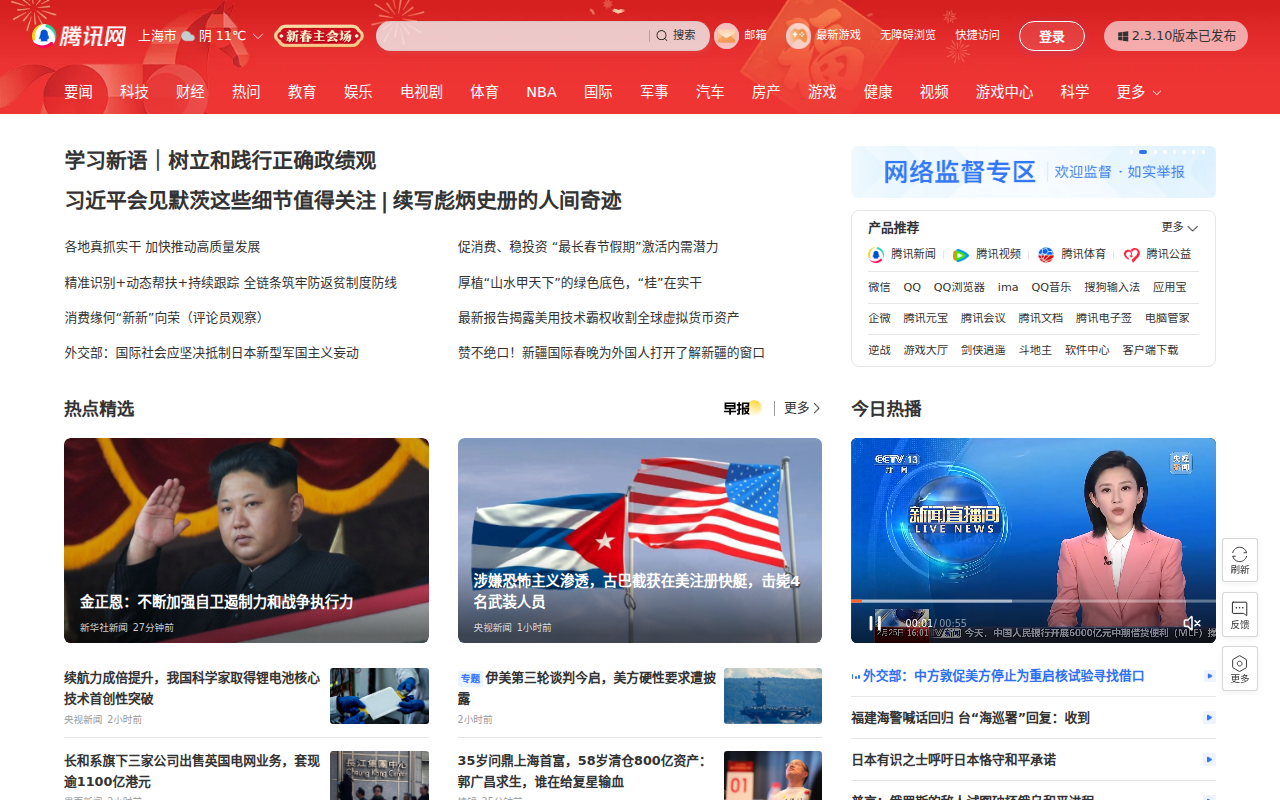Open the 反馈 feedback icon
The width and height of the screenshot is (1280, 800).
tap(1239, 609)
